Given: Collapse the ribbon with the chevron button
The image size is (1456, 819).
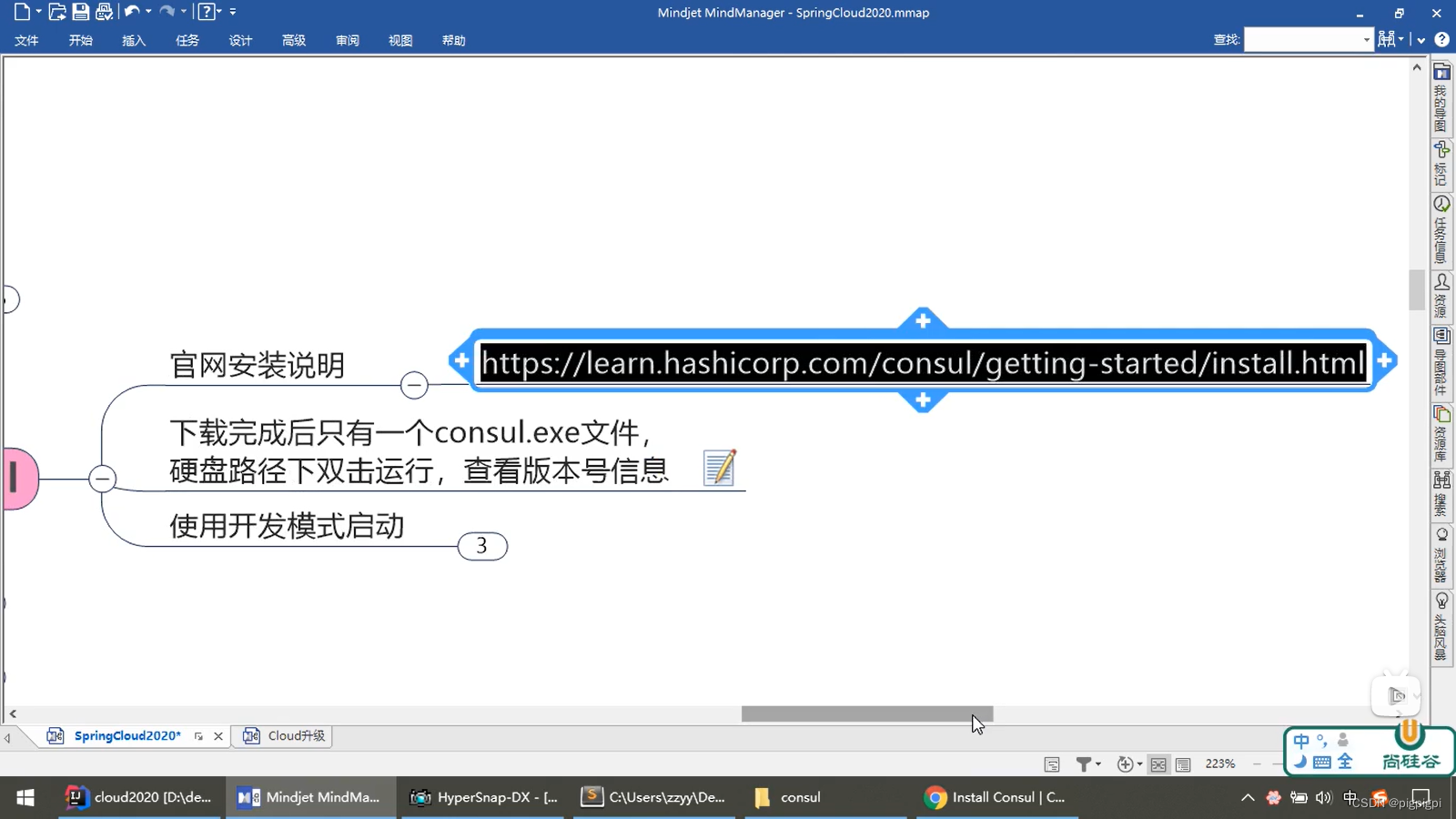Looking at the screenshot, I should click(x=1421, y=40).
